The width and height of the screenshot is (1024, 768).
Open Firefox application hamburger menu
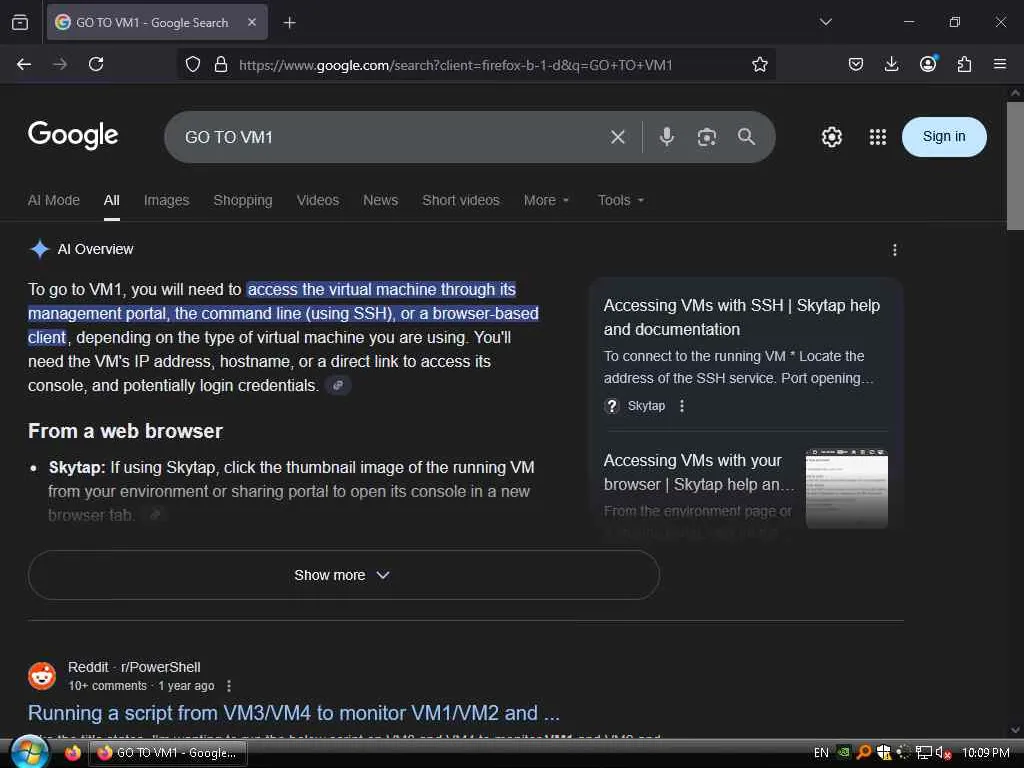point(1000,64)
